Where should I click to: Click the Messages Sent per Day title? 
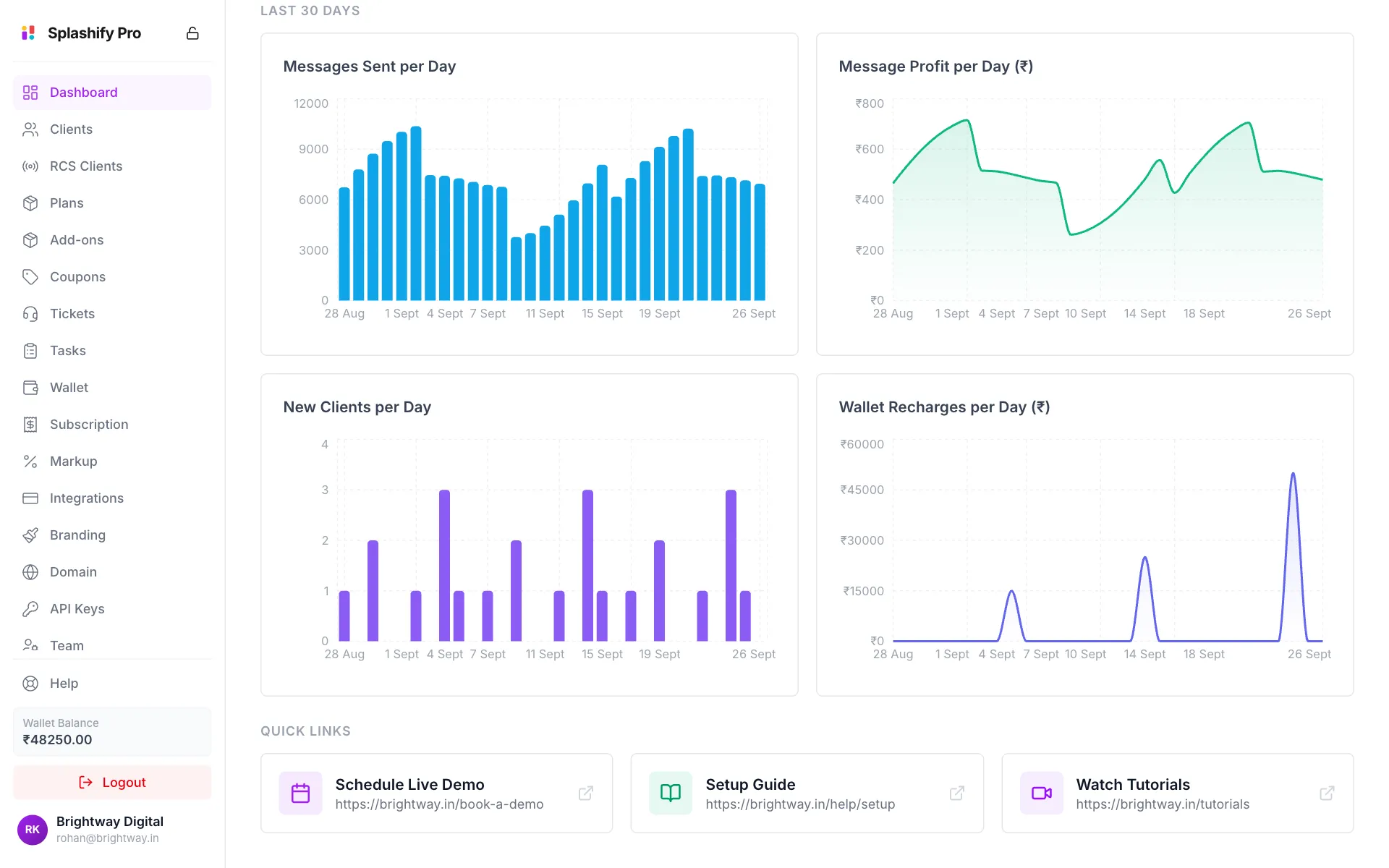[370, 67]
